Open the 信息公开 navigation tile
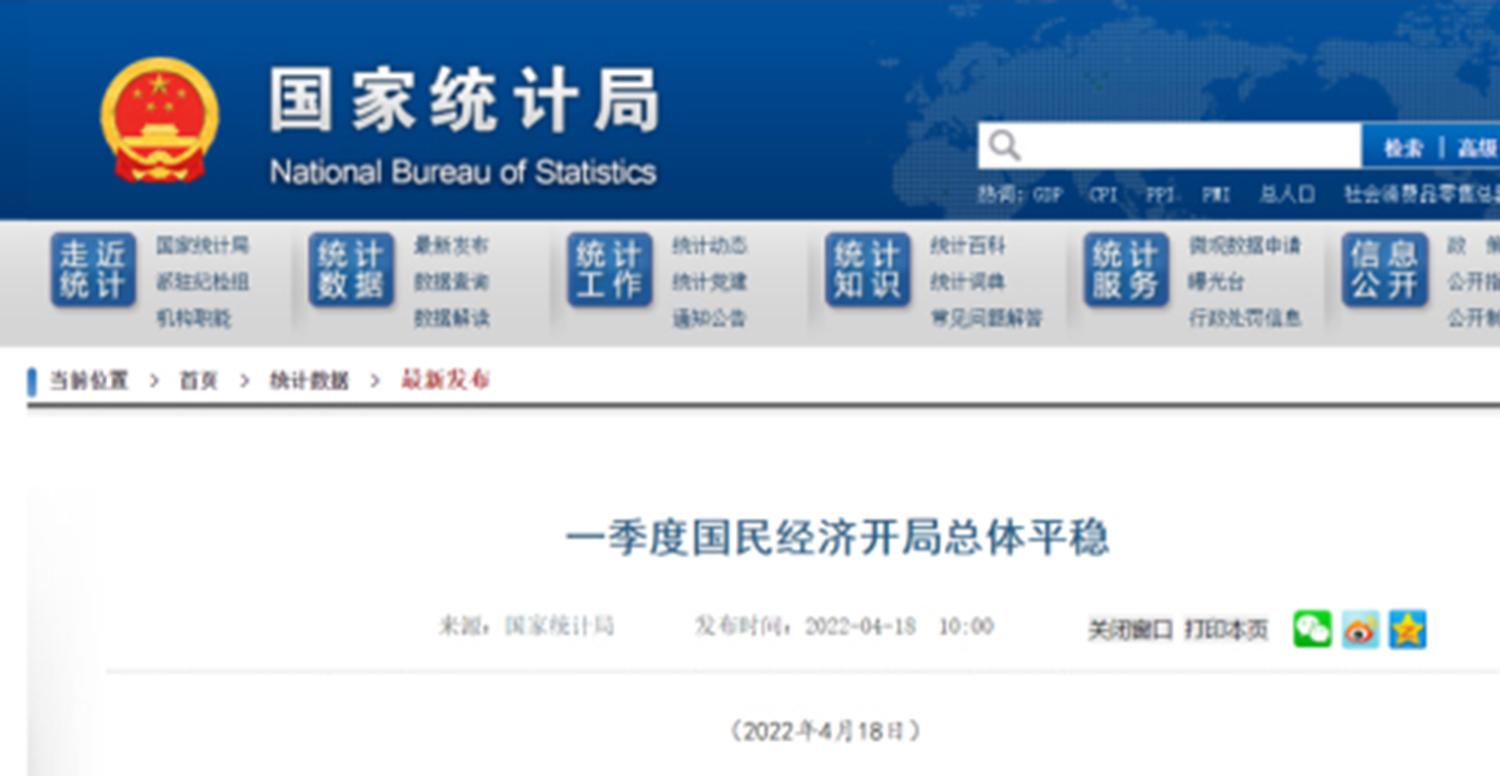Viewport: 1500px width, 776px height. [x=1384, y=270]
